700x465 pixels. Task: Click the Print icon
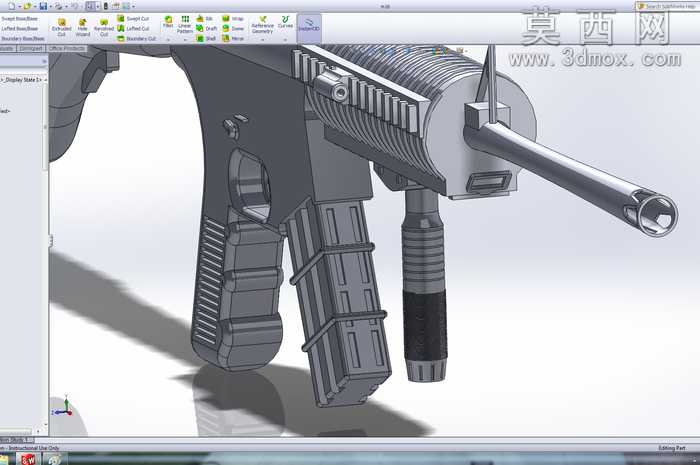(x=59, y=6)
